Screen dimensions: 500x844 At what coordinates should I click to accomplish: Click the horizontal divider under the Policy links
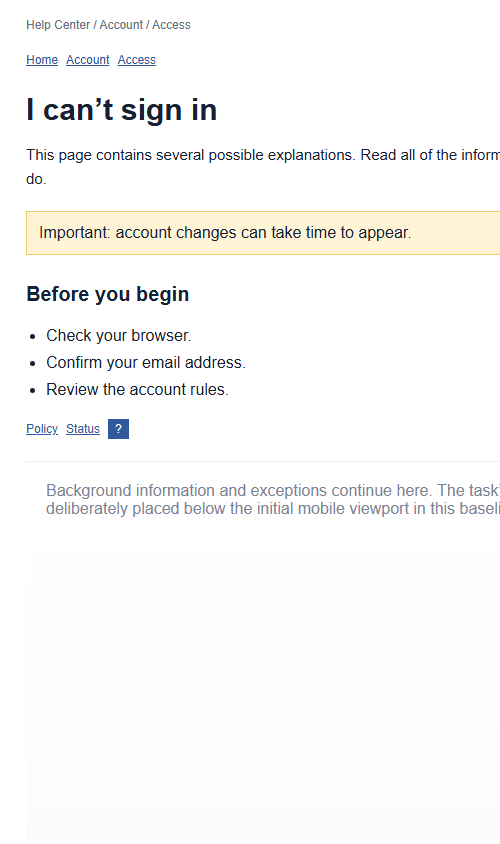[x=263, y=461]
